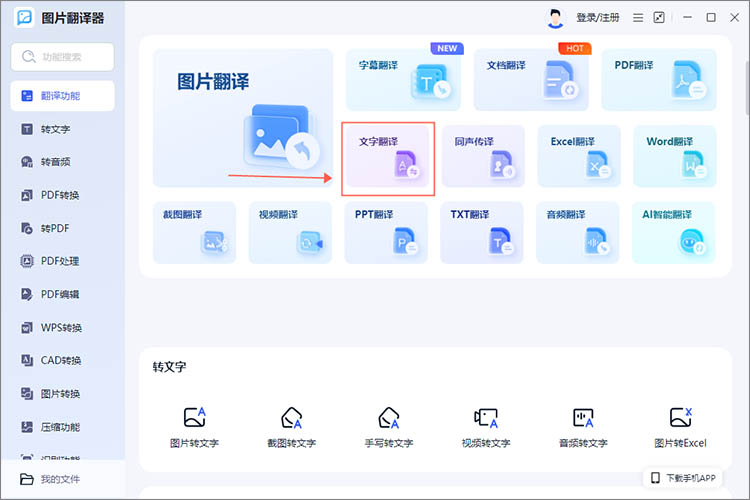Open the TXT翻译 tile

pos(482,233)
